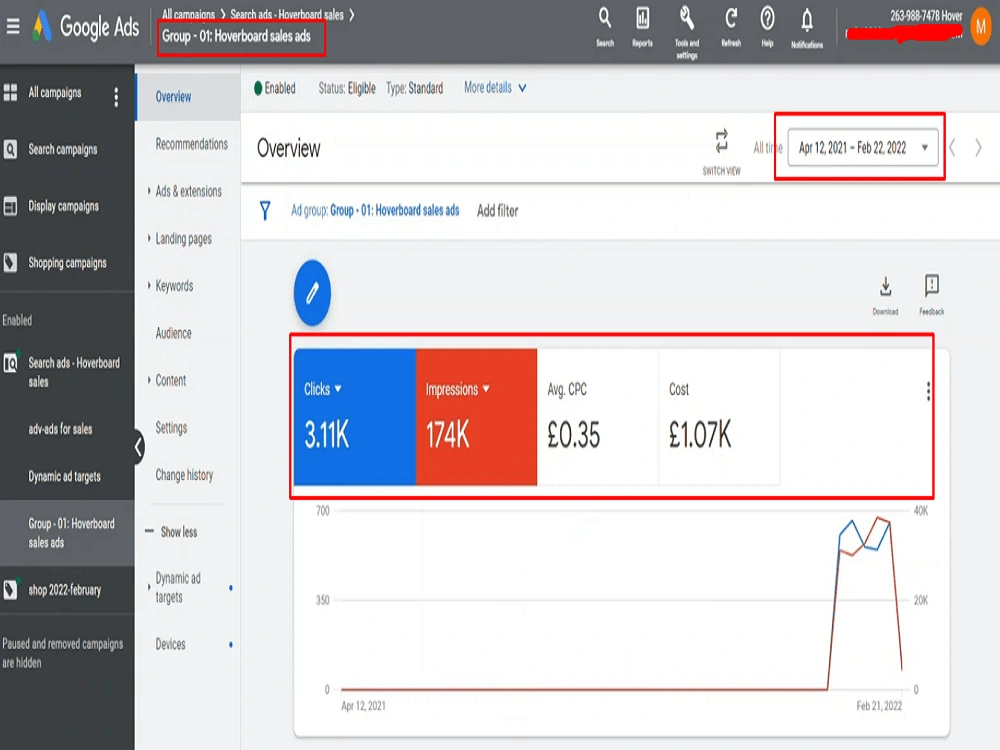The height and width of the screenshot is (750, 1000).
Task: Go to previous date range arrow
Action: click(953, 148)
